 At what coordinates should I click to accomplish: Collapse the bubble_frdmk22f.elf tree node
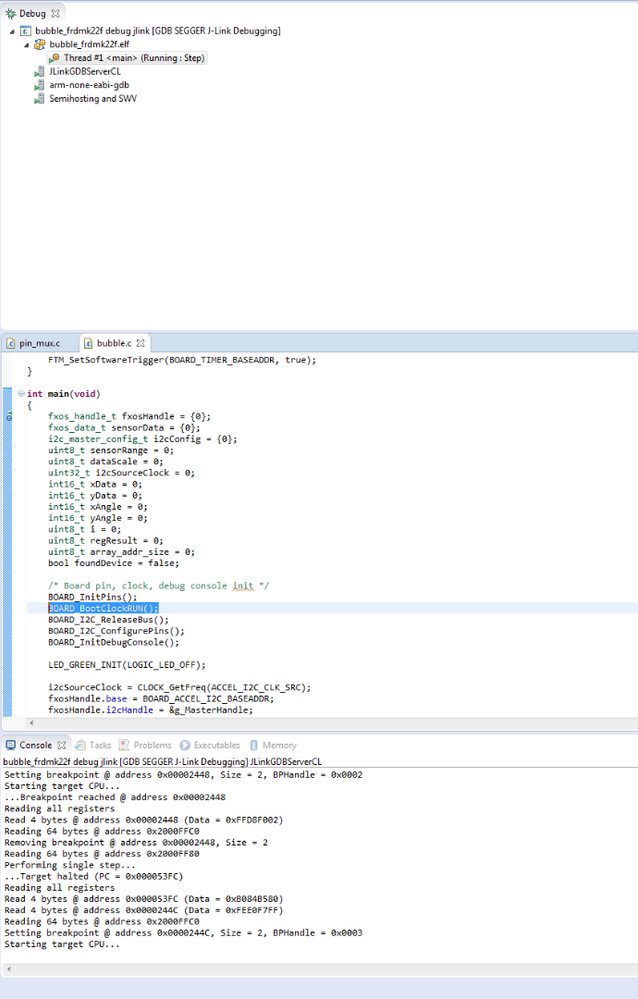(26, 45)
